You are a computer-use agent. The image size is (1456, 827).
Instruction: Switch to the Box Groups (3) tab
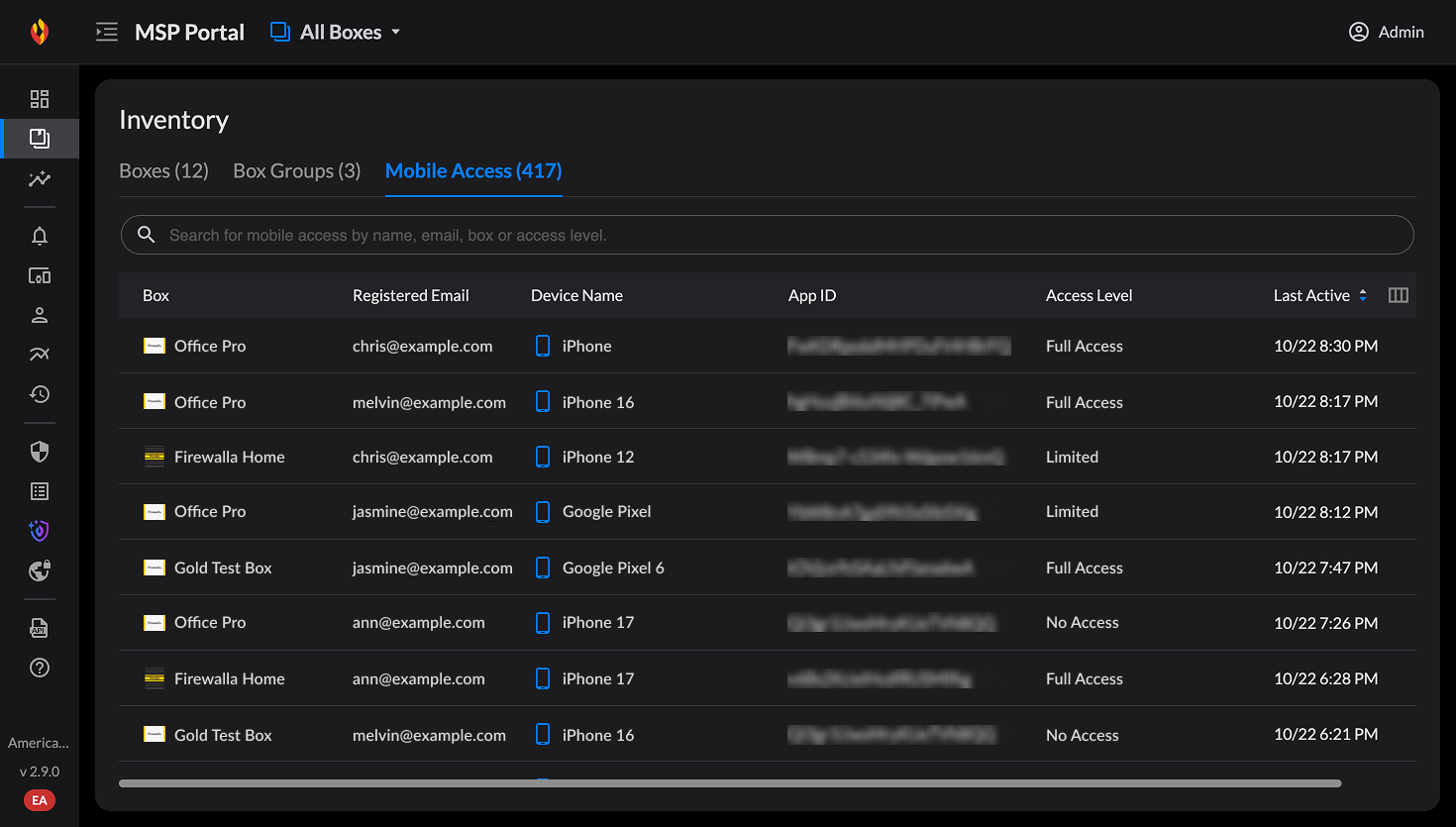pos(296,171)
